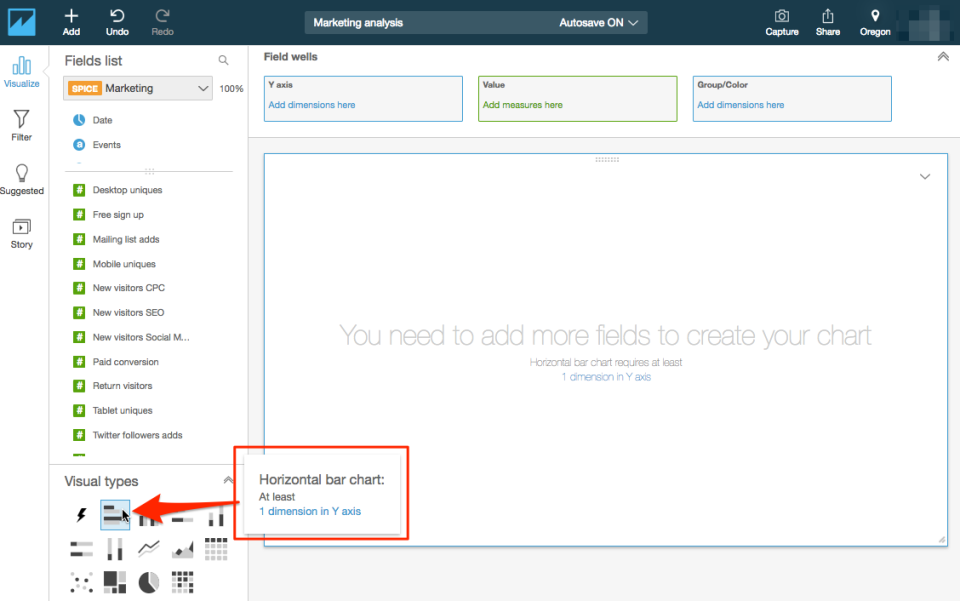This screenshot has width=960, height=601.
Task: Open the visual's options chevron
Action: pyautogui.click(x=925, y=175)
